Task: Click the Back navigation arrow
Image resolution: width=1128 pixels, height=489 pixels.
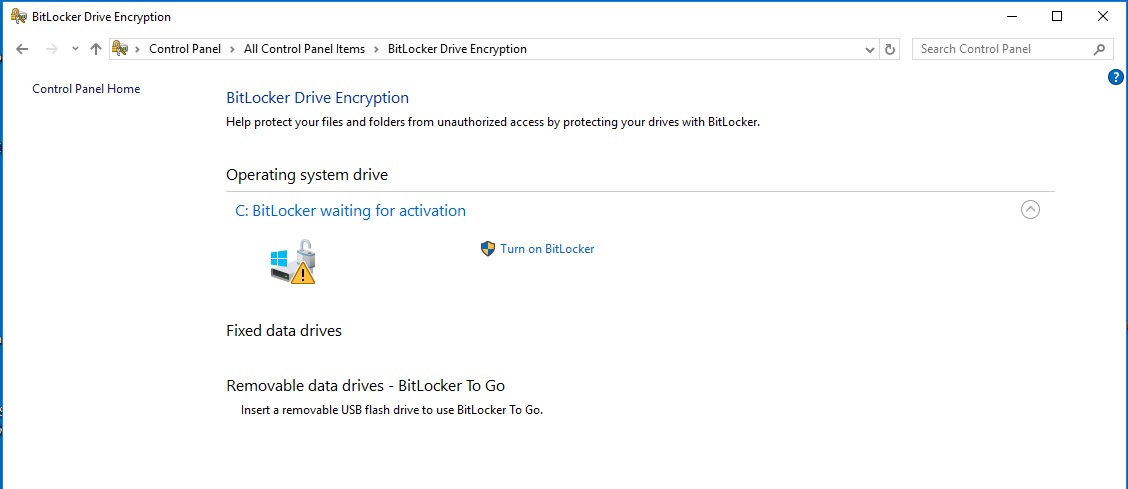Action: 22,49
